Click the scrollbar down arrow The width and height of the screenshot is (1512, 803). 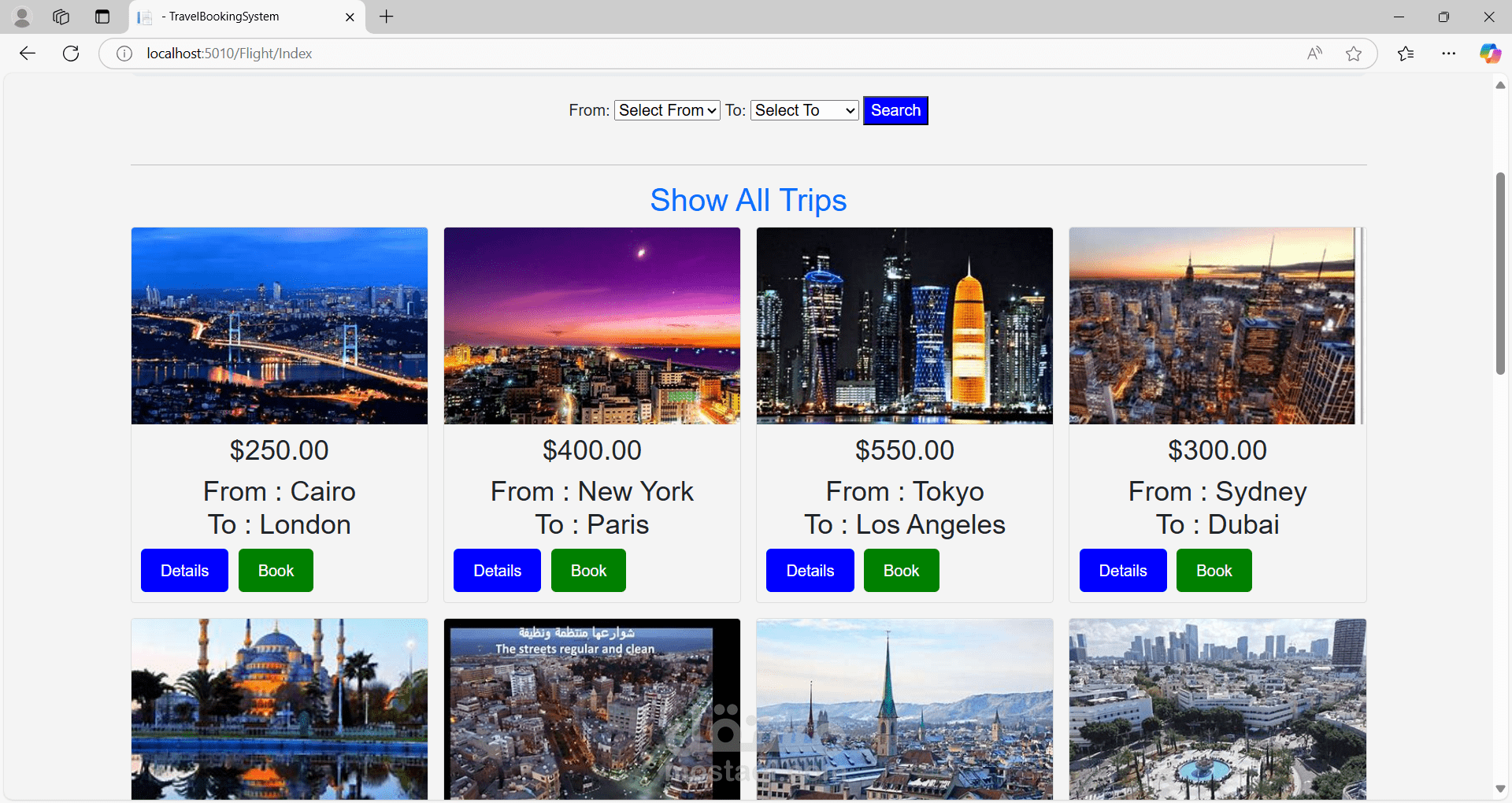1500,789
